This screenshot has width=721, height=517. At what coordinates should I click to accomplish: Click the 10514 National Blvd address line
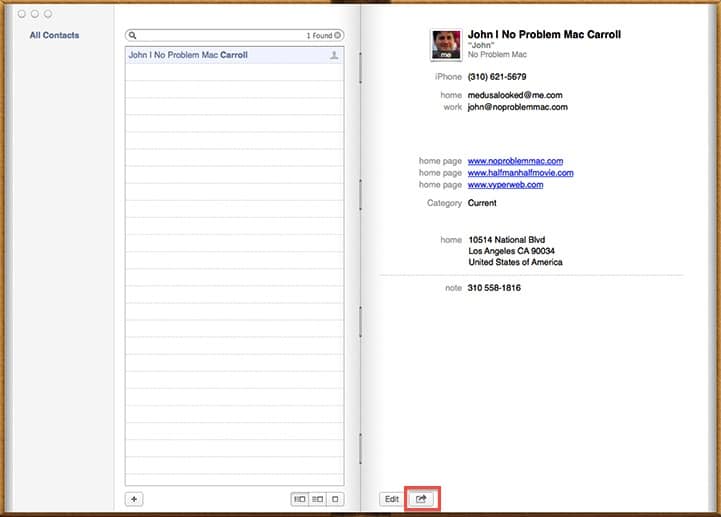(507, 240)
